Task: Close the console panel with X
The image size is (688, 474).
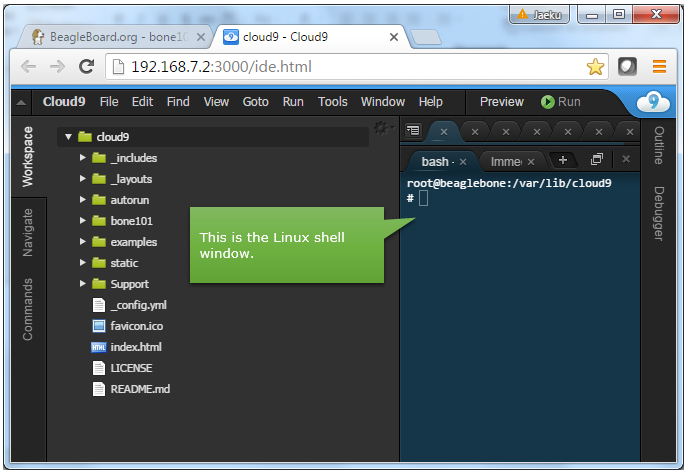Action: (x=626, y=159)
